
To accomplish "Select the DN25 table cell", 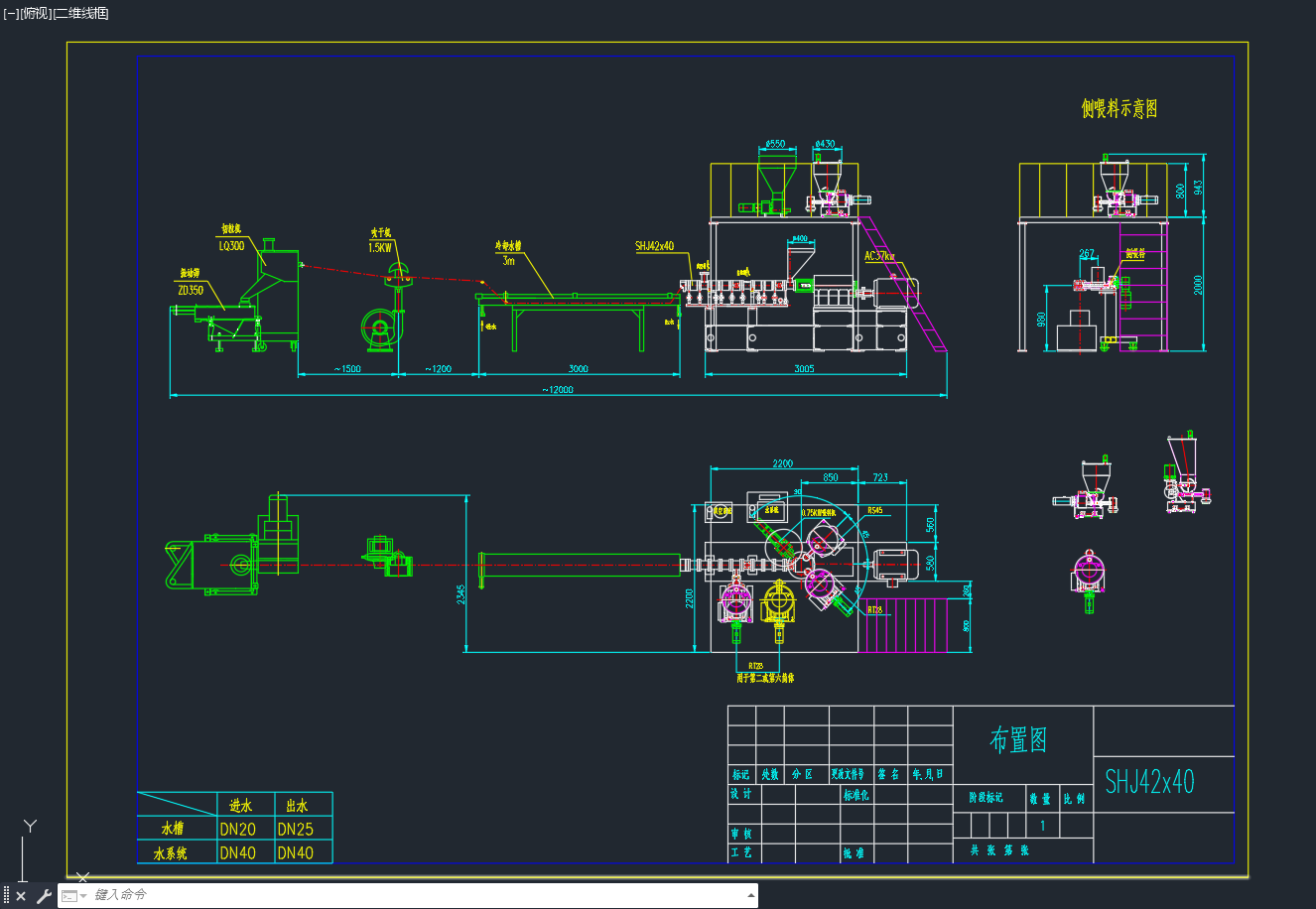I will pyautogui.click(x=296, y=829).
